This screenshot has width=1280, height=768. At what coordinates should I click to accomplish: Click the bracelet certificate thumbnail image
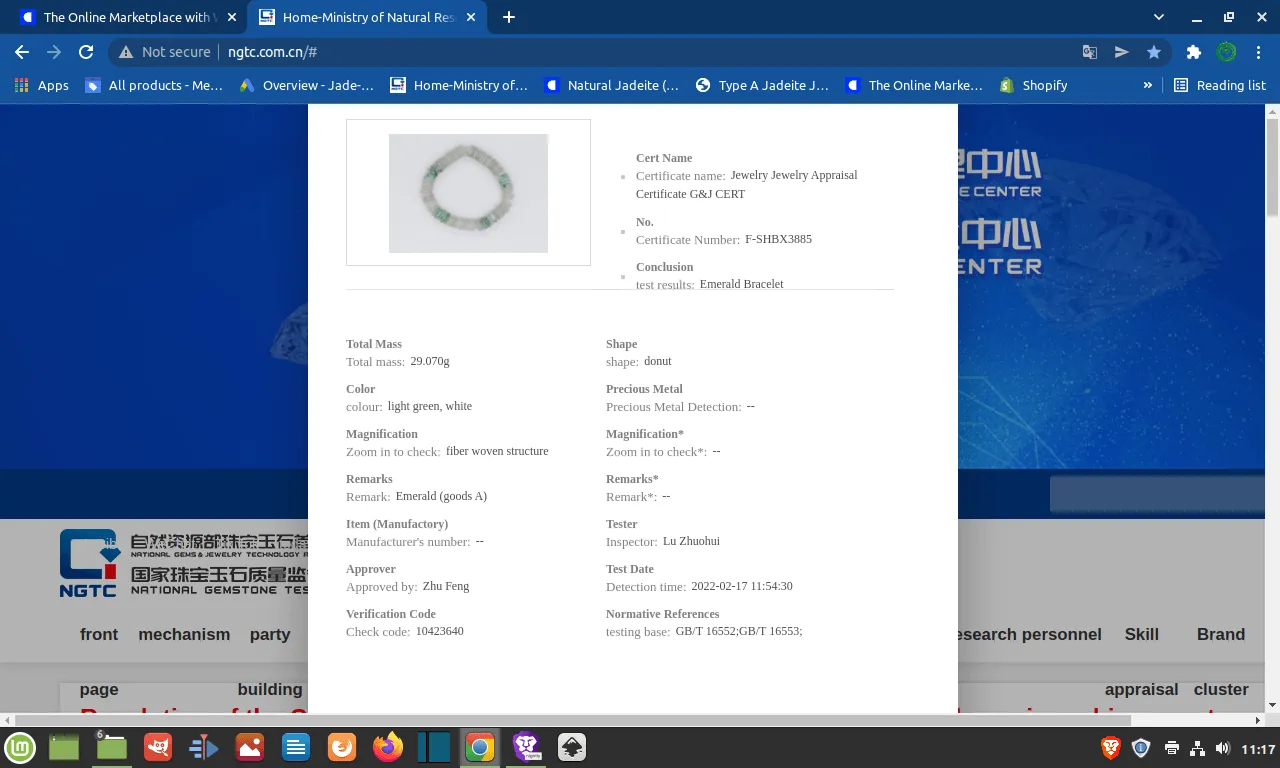[x=468, y=193]
